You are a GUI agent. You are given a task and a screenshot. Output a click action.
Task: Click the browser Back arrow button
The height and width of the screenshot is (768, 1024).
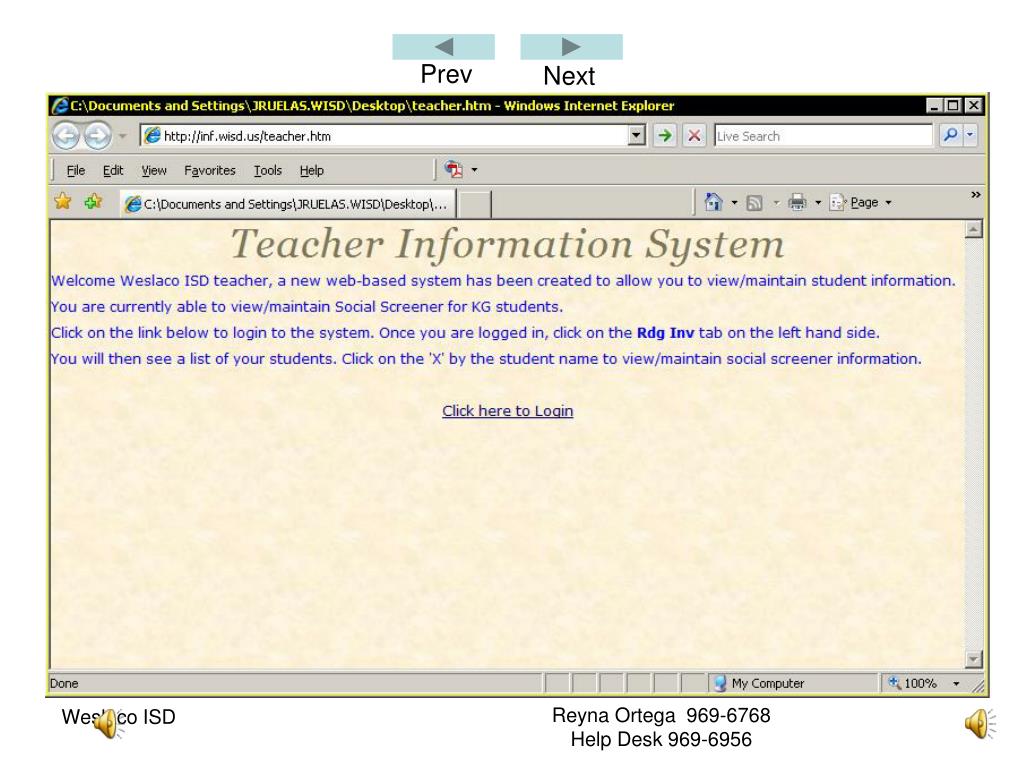66,136
